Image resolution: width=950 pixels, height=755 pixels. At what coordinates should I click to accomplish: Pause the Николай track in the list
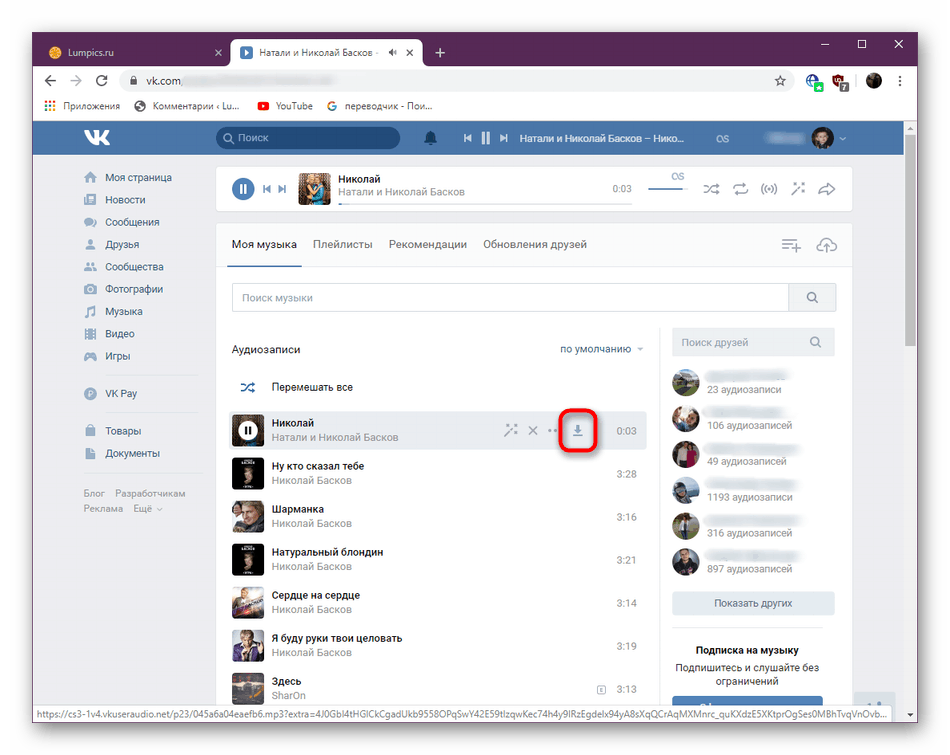[x=248, y=431]
